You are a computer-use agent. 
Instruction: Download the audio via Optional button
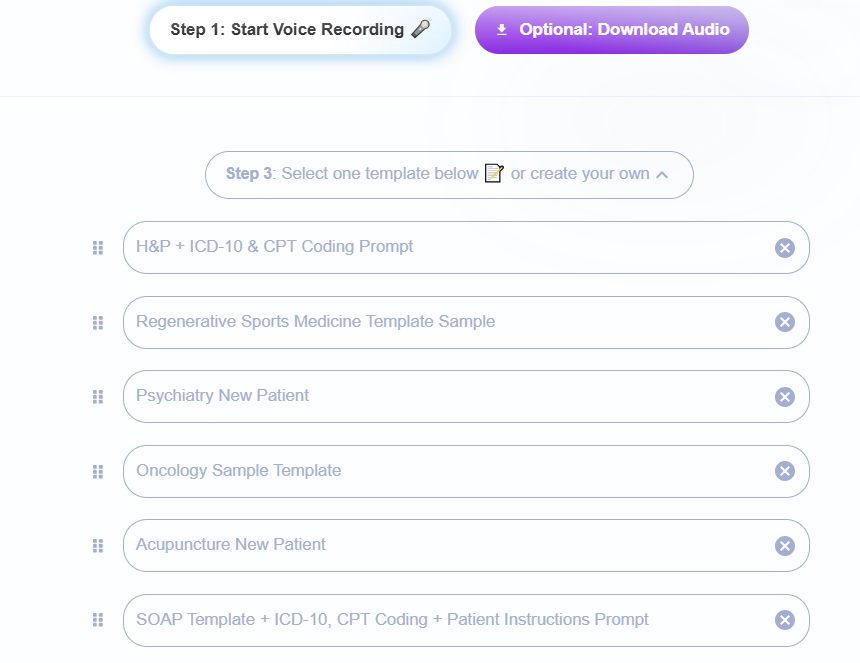click(x=612, y=30)
